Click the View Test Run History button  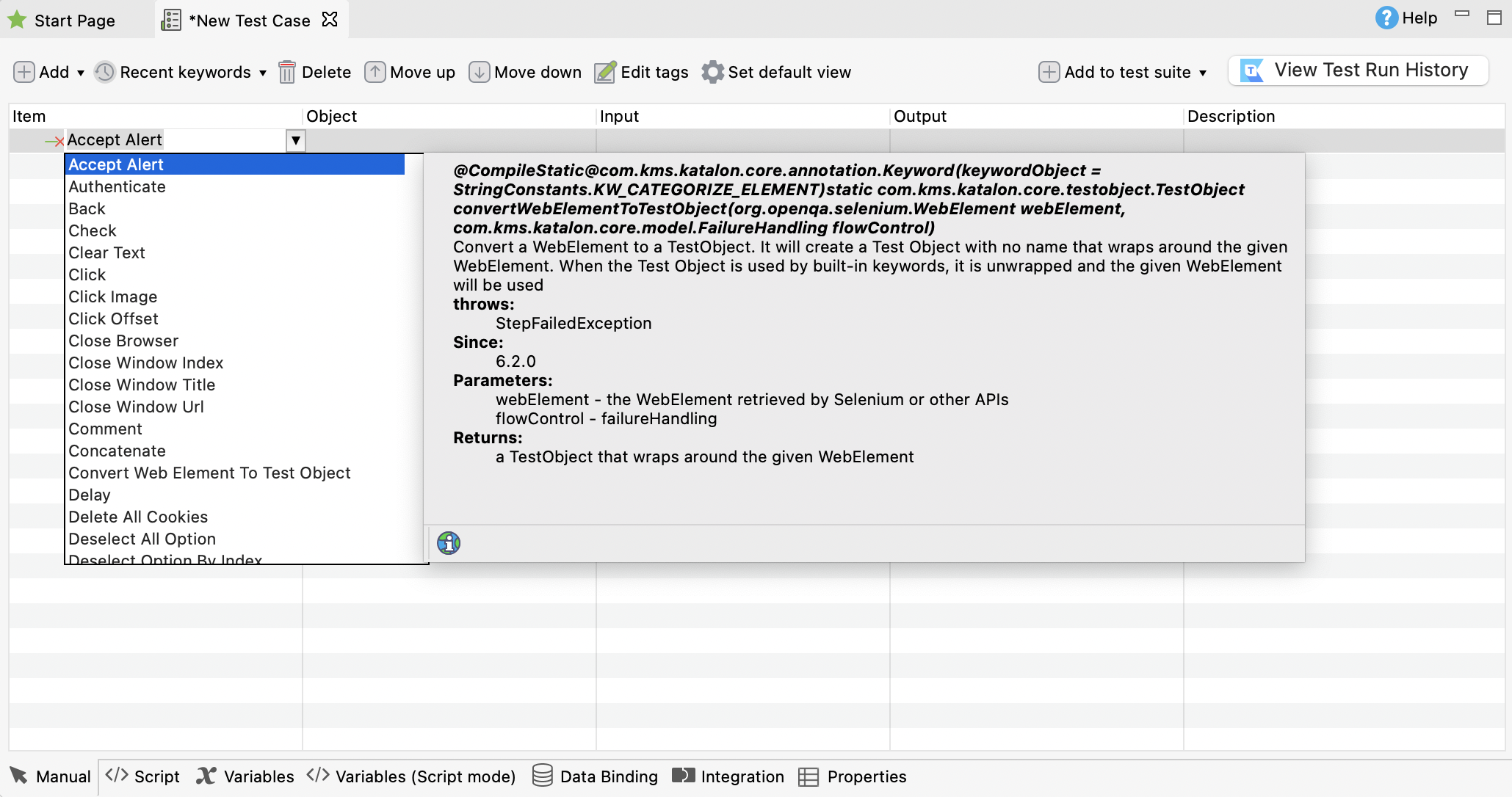tap(1358, 70)
